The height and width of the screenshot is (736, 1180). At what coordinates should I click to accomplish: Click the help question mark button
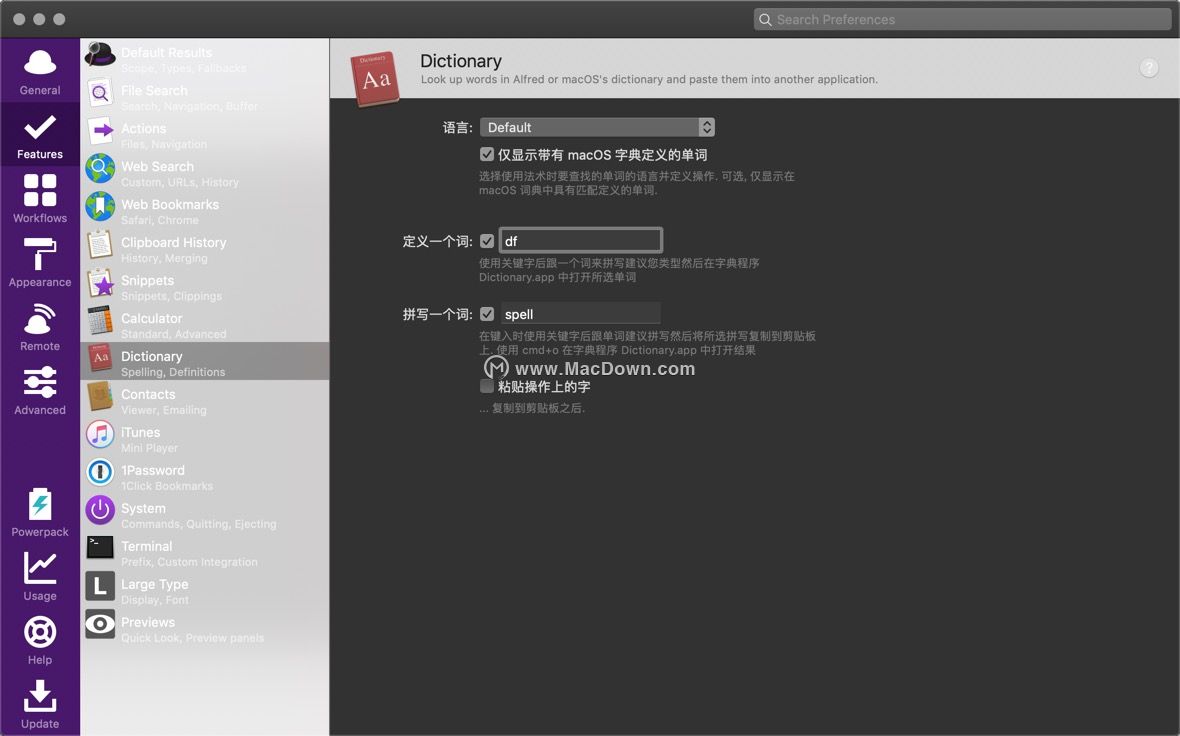(x=1148, y=68)
